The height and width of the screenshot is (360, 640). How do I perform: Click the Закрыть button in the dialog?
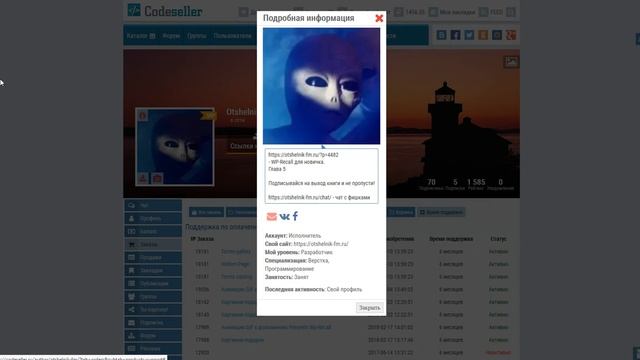point(369,308)
